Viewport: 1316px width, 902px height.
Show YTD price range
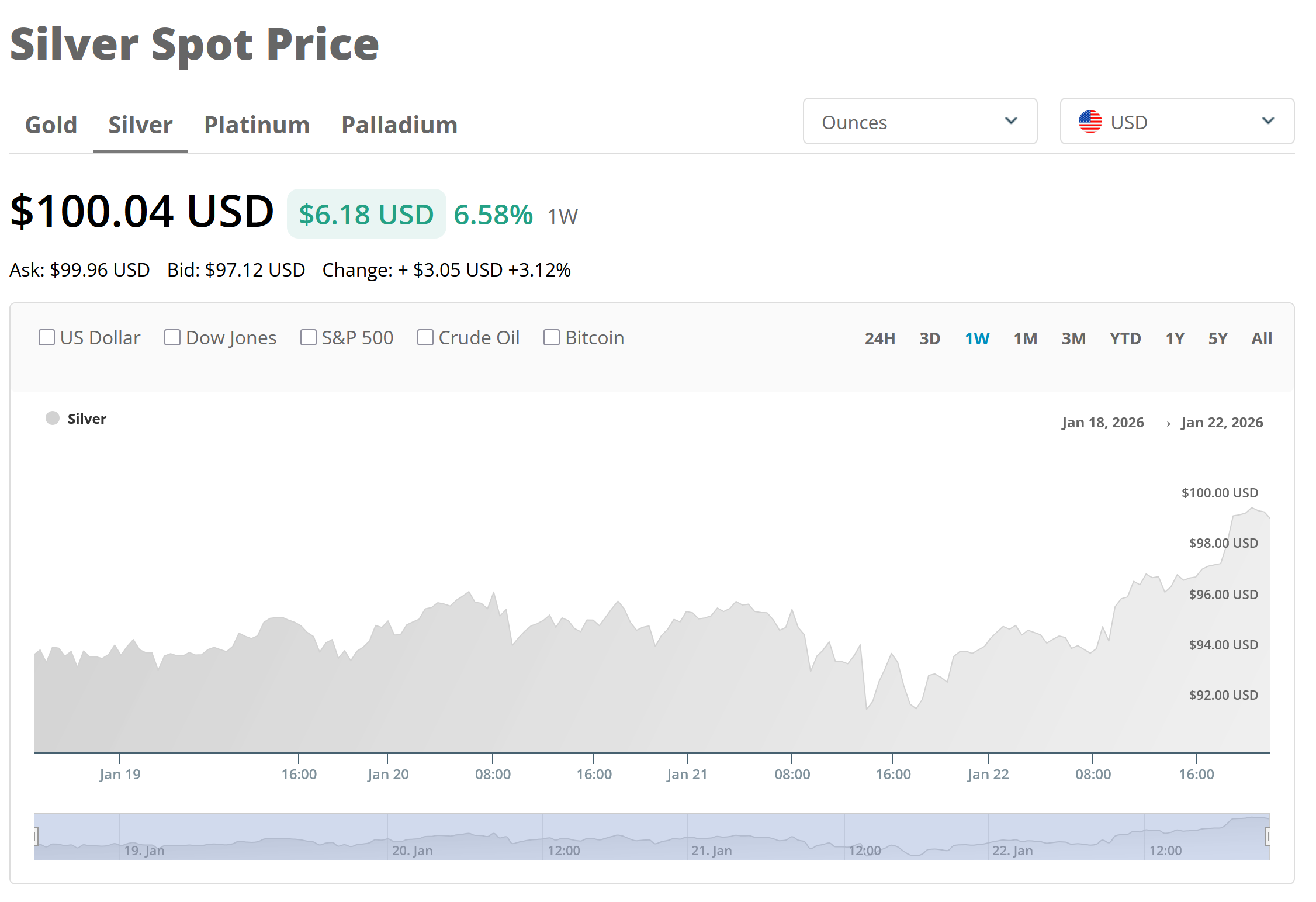(x=1125, y=338)
